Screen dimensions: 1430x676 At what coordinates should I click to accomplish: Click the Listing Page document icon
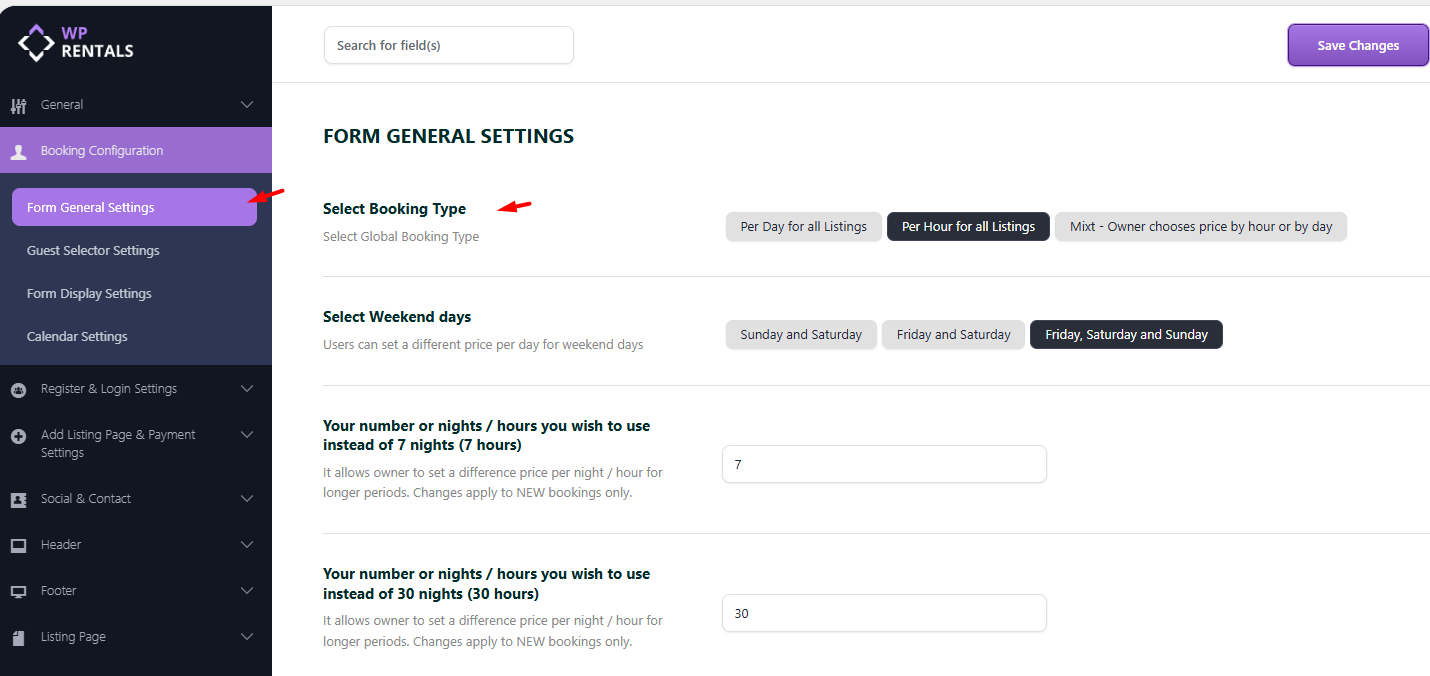tap(18, 637)
